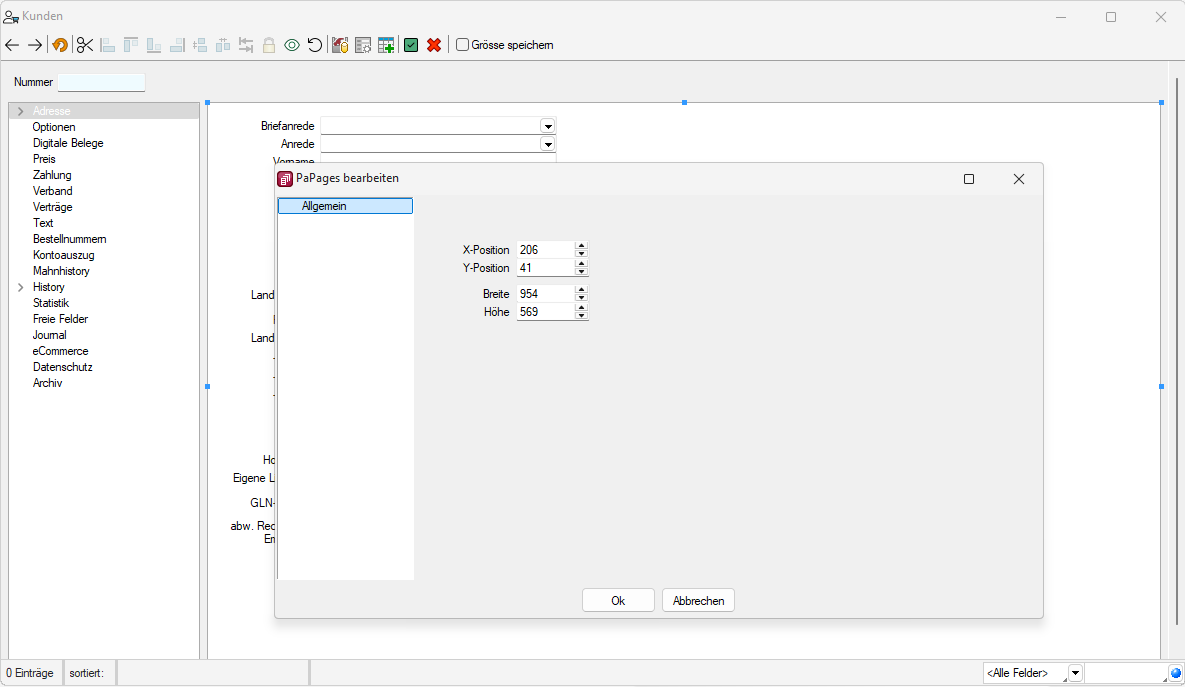Select Zahlung in the left sidebar
Screen dimensions: 1185x687
coord(52,175)
